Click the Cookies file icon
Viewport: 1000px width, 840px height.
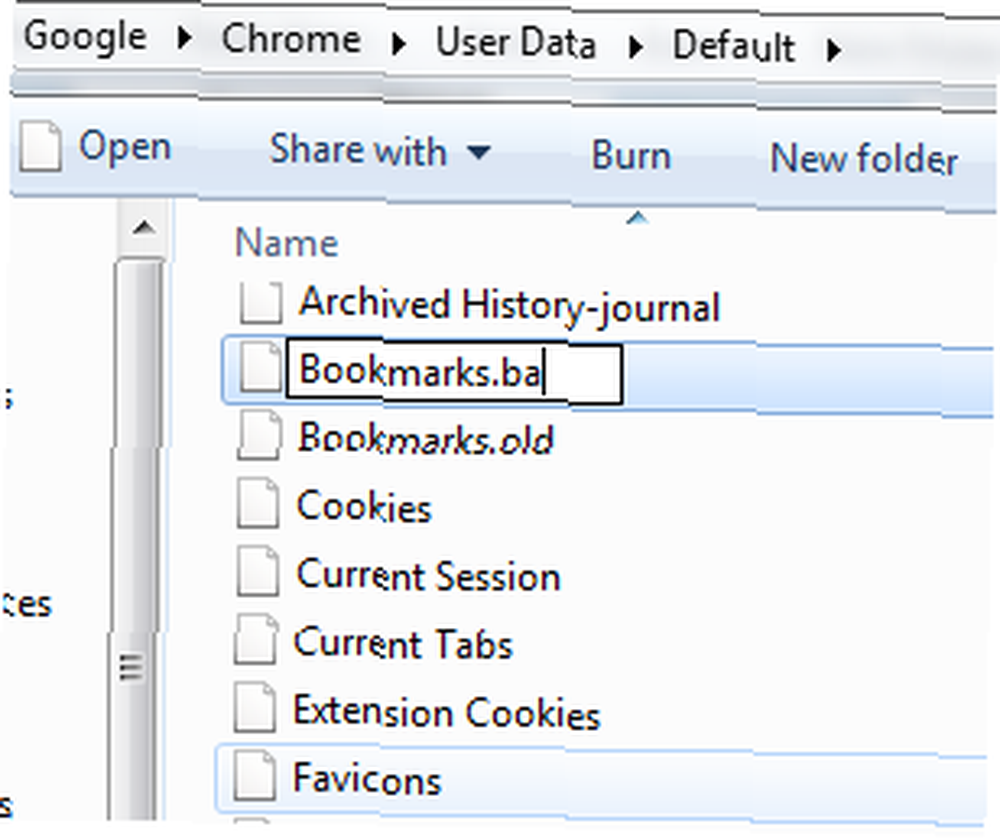tap(258, 503)
